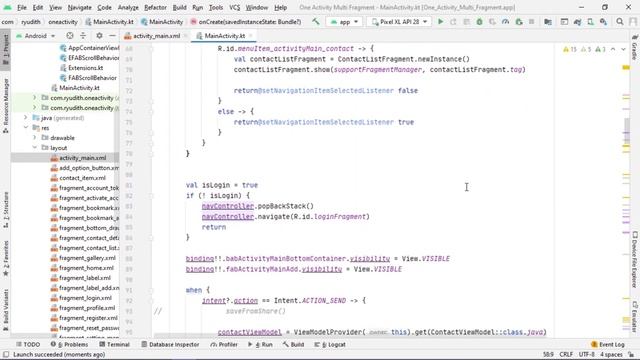Screen dimensions: 640x360
Task: Open the File menu
Action: pos(22,7)
